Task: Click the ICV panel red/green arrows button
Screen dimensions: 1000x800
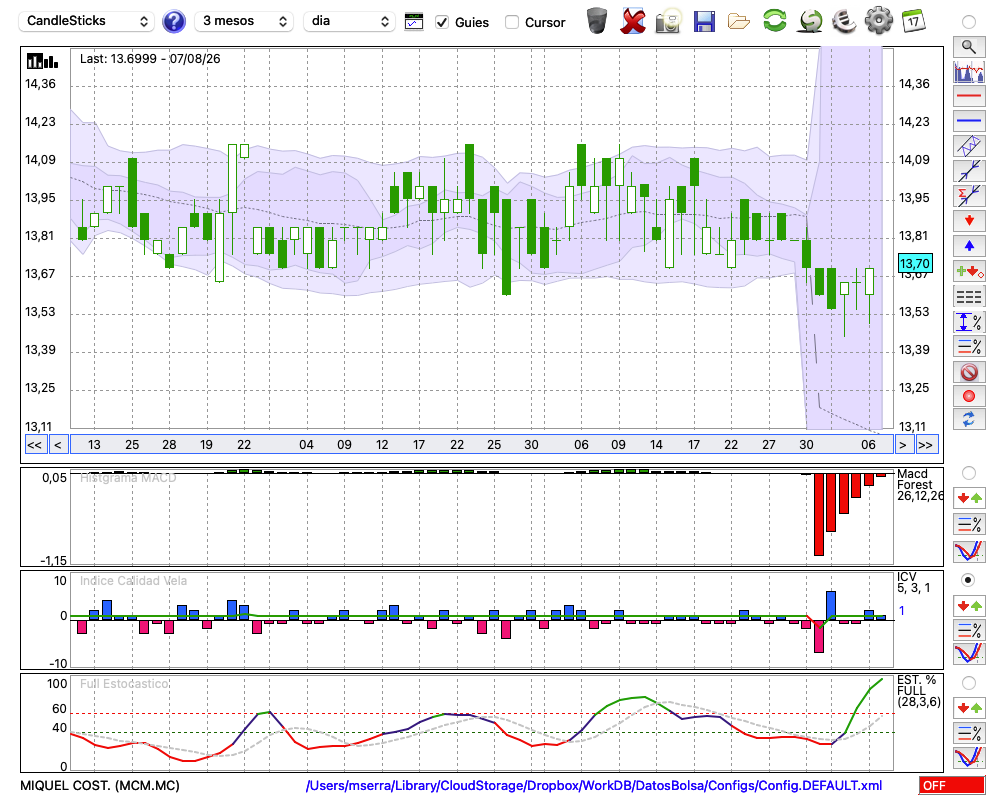Action: point(969,605)
